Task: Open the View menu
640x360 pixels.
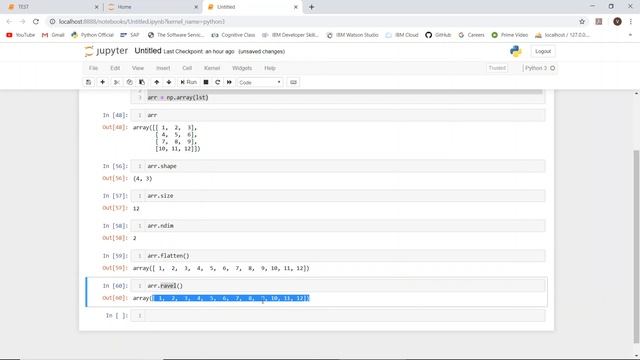Action: tap(138, 68)
